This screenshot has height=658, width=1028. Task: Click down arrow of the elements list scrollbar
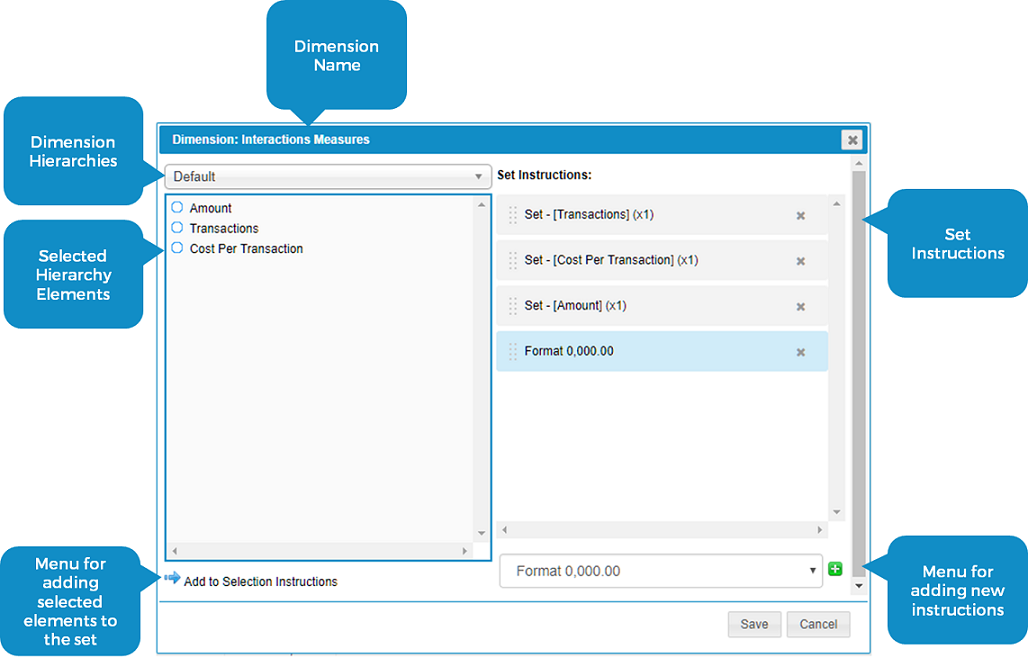pos(481,533)
